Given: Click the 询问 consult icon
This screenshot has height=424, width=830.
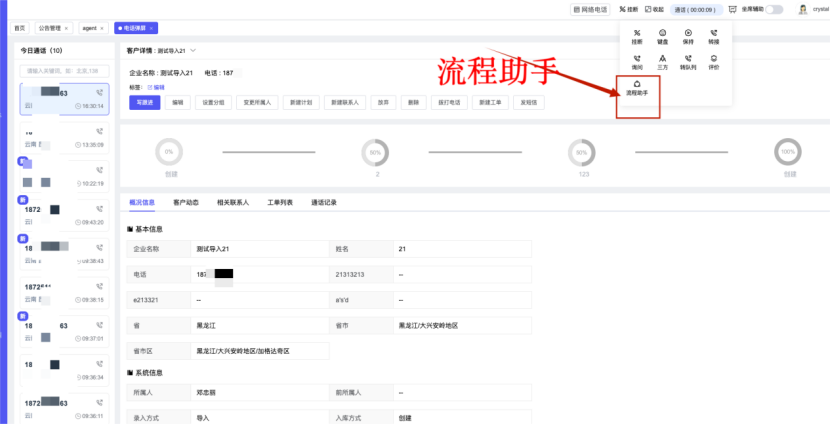Looking at the screenshot, I should (x=637, y=60).
